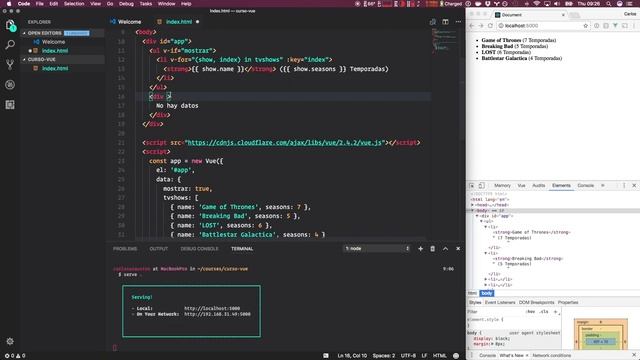The image size is (640, 360).
Task: Toggle the inspect element picker in DevTools
Action: [472, 186]
